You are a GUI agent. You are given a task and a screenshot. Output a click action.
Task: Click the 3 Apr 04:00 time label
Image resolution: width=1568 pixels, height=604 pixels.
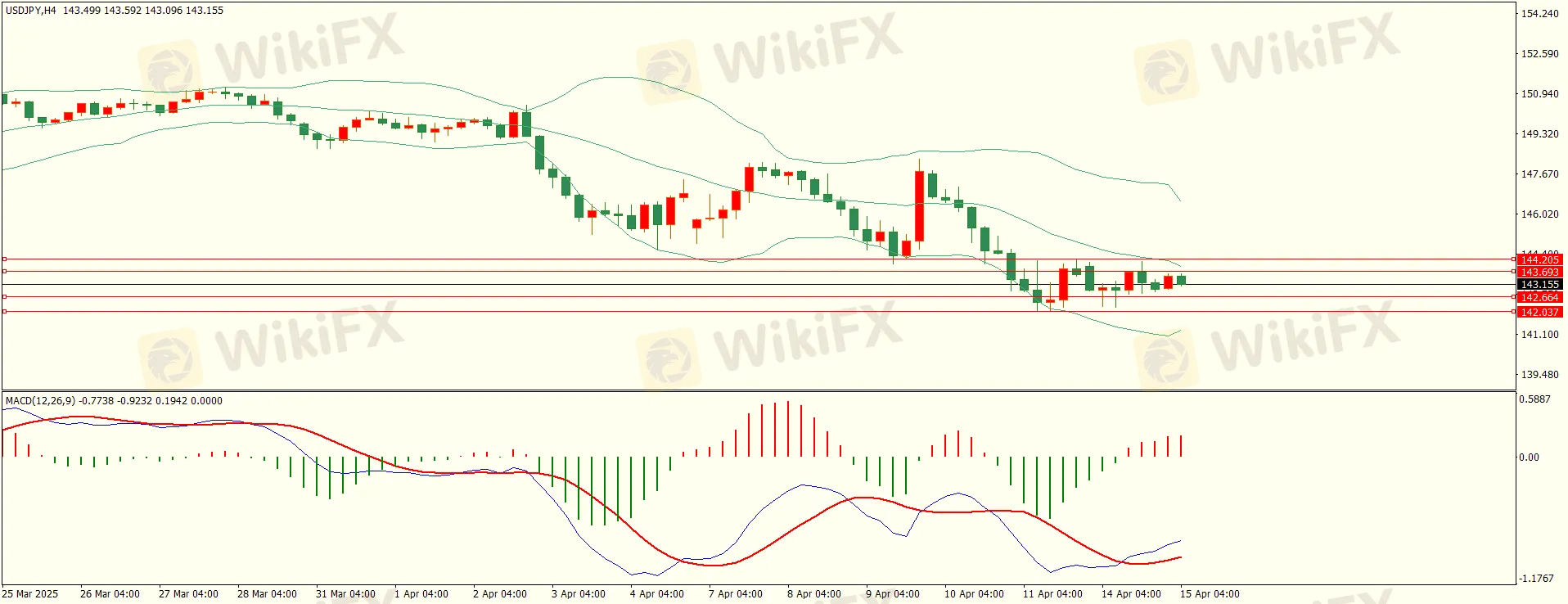click(578, 594)
